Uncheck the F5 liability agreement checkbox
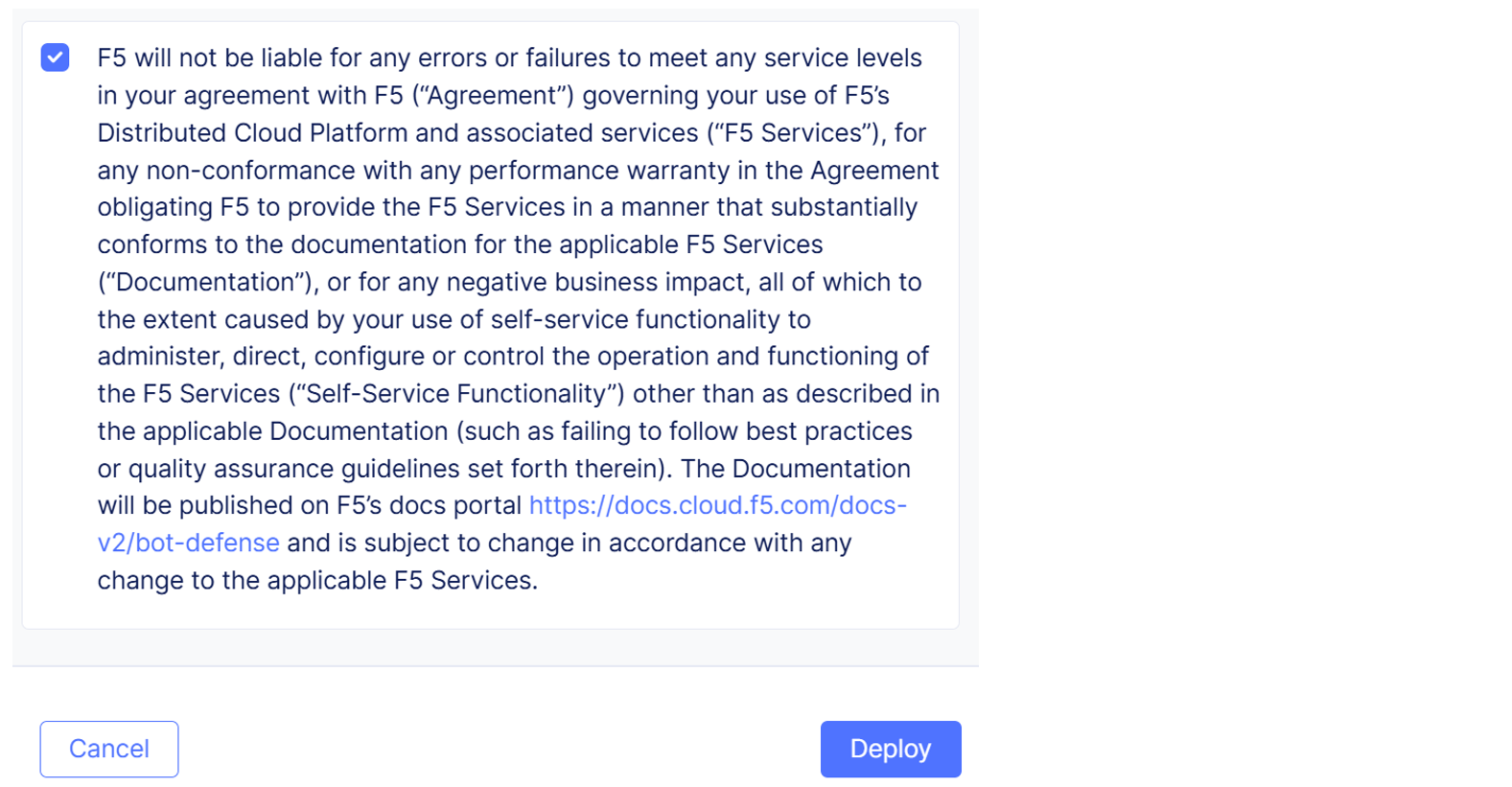Image resolution: width=1512 pixels, height=787 pixels. [x=56, y=58]
